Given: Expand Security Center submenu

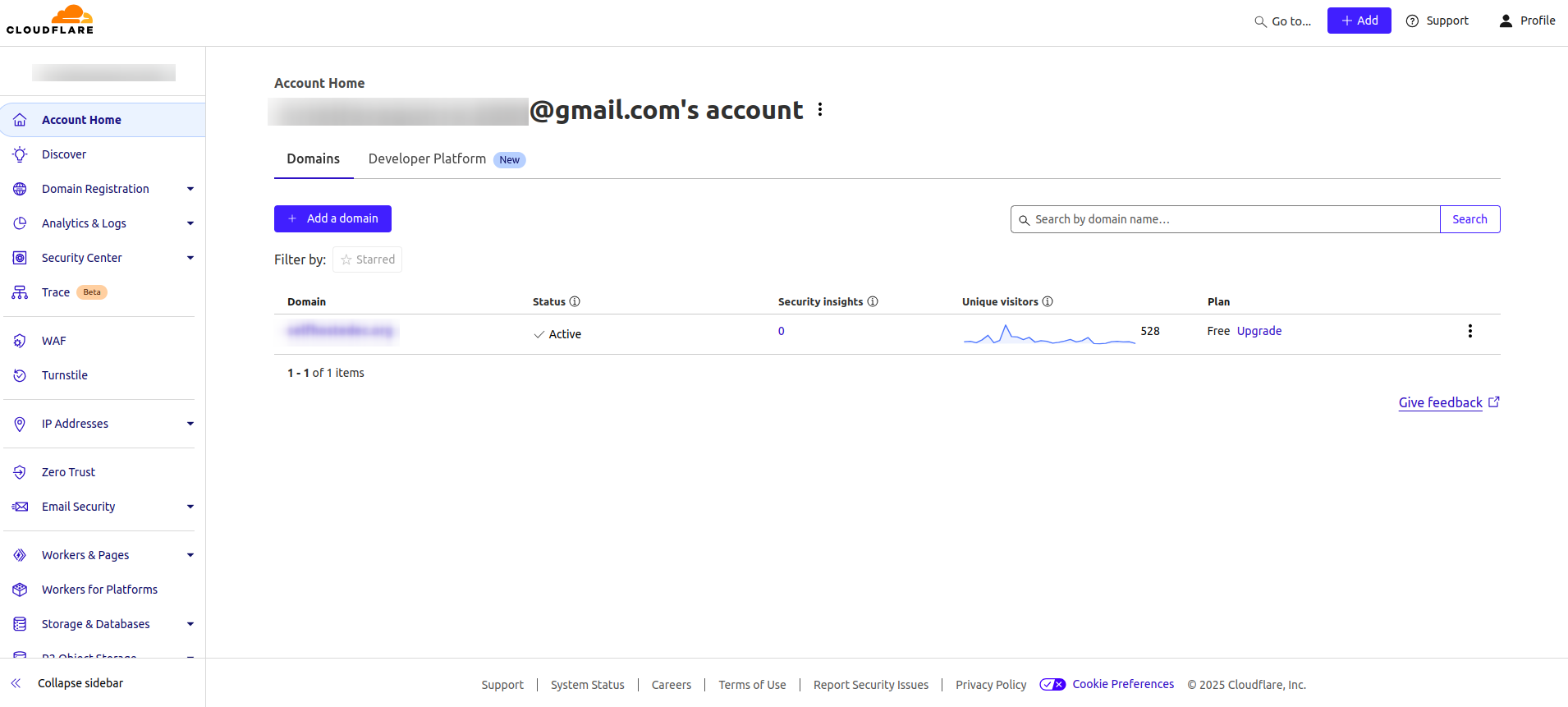Looking at the screenshot, I should [190, 258].
